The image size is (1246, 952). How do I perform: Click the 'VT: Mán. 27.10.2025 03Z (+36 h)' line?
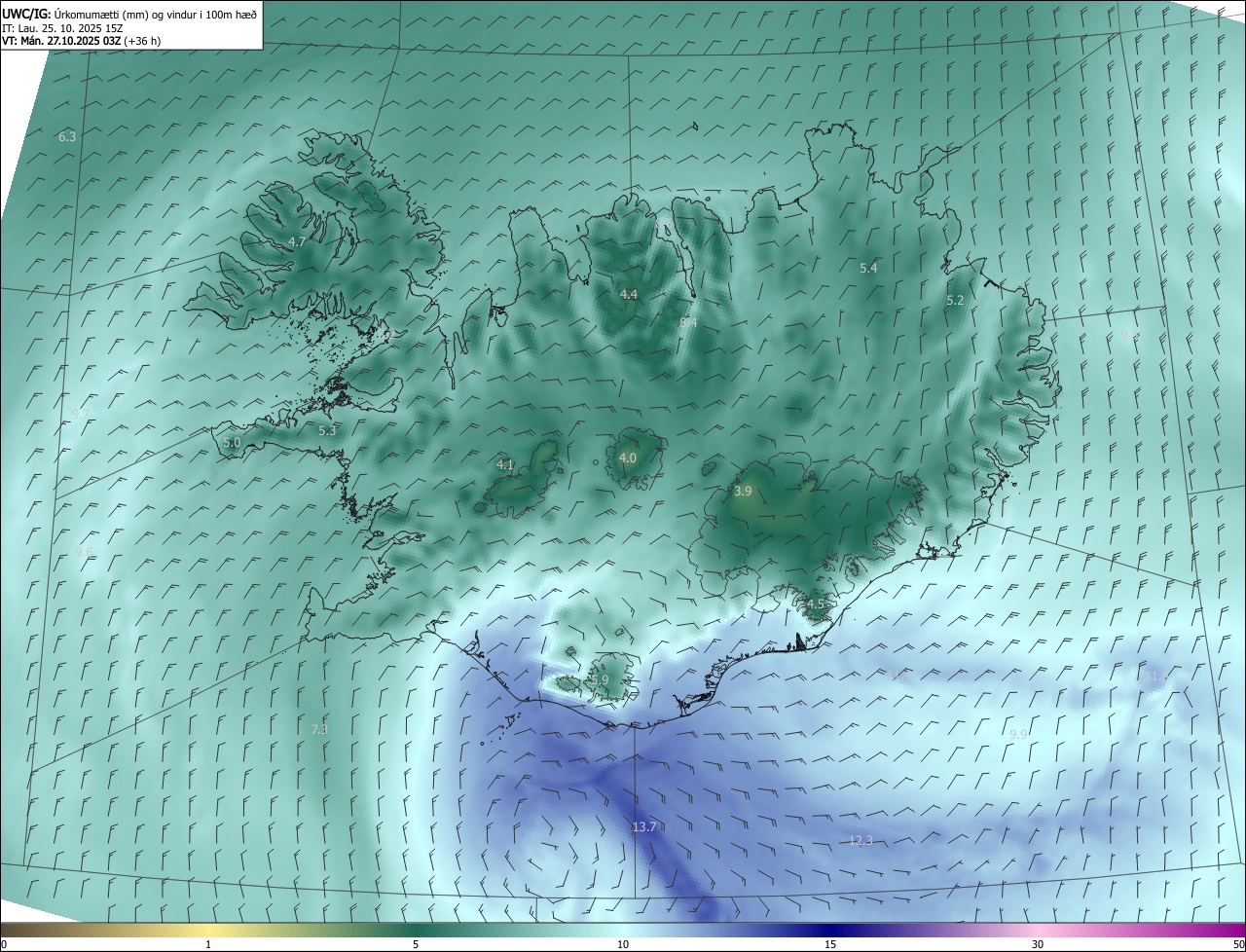82,41
